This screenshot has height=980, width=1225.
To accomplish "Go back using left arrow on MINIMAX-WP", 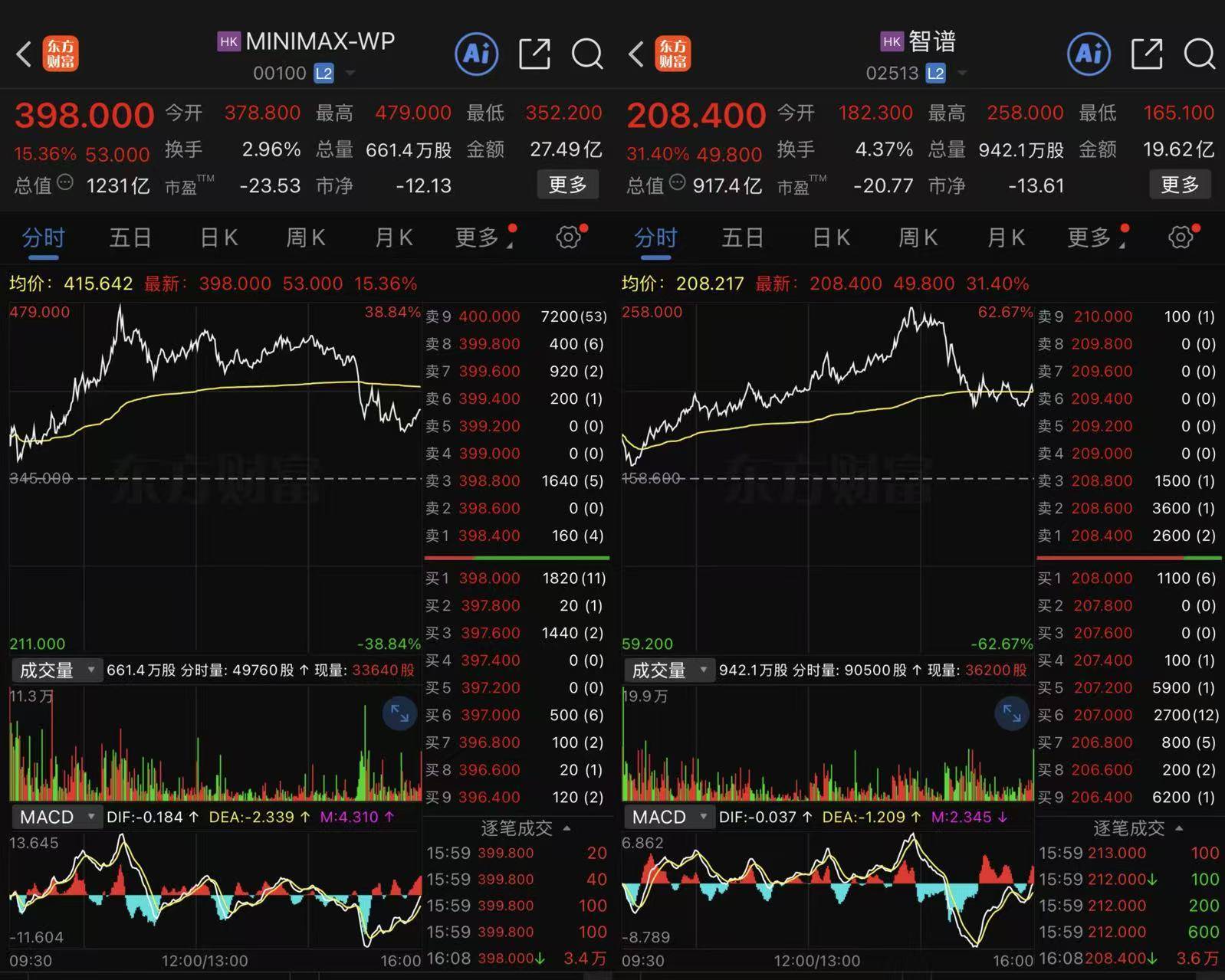I will point(24,54).
